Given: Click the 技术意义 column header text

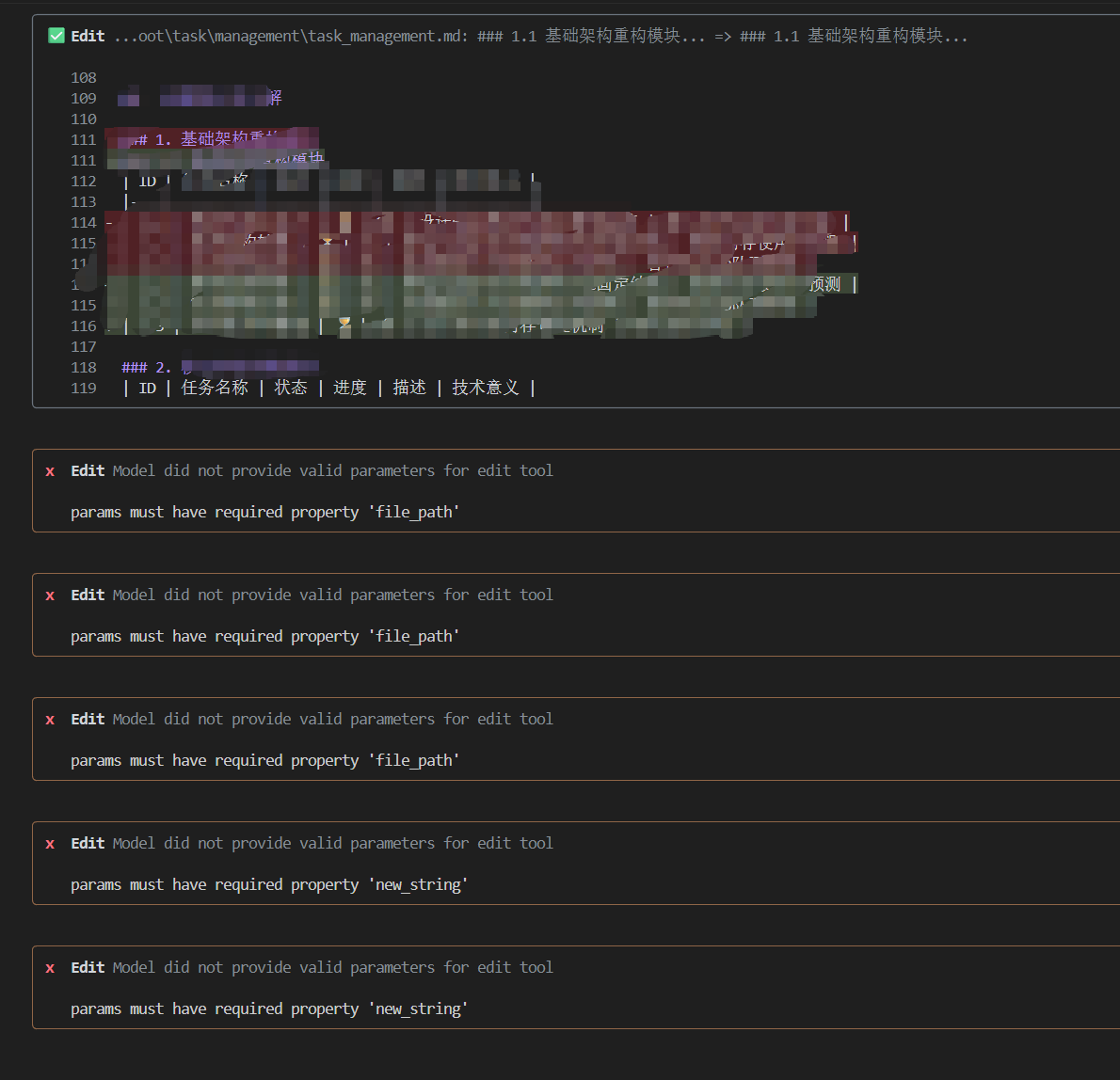Looking at the screenshot, I should click(485, 389).
